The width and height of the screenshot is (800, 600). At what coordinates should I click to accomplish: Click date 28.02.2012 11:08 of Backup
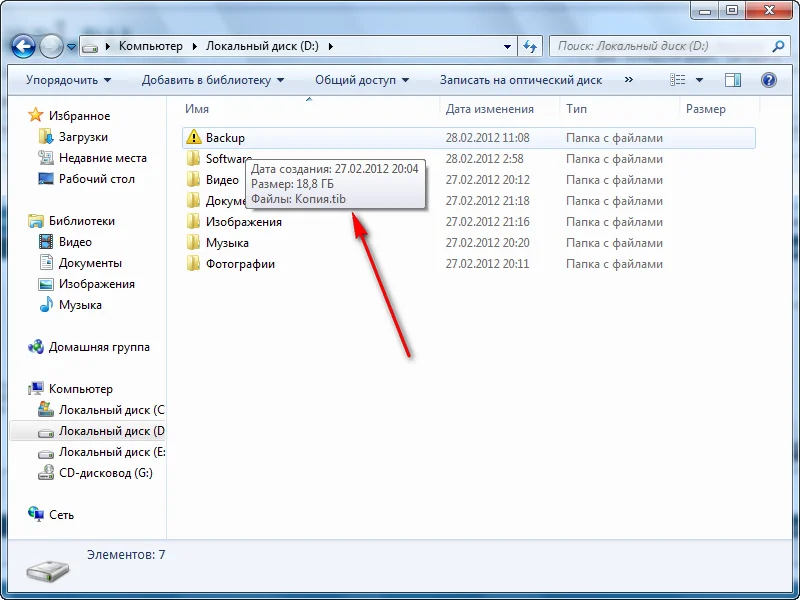coord(487,138)
